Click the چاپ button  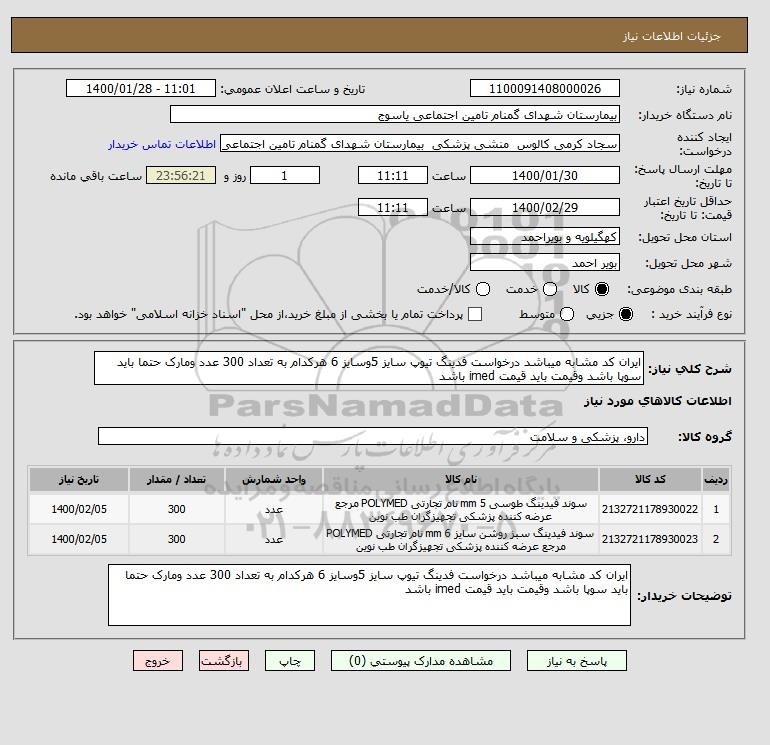pos(290,661)
